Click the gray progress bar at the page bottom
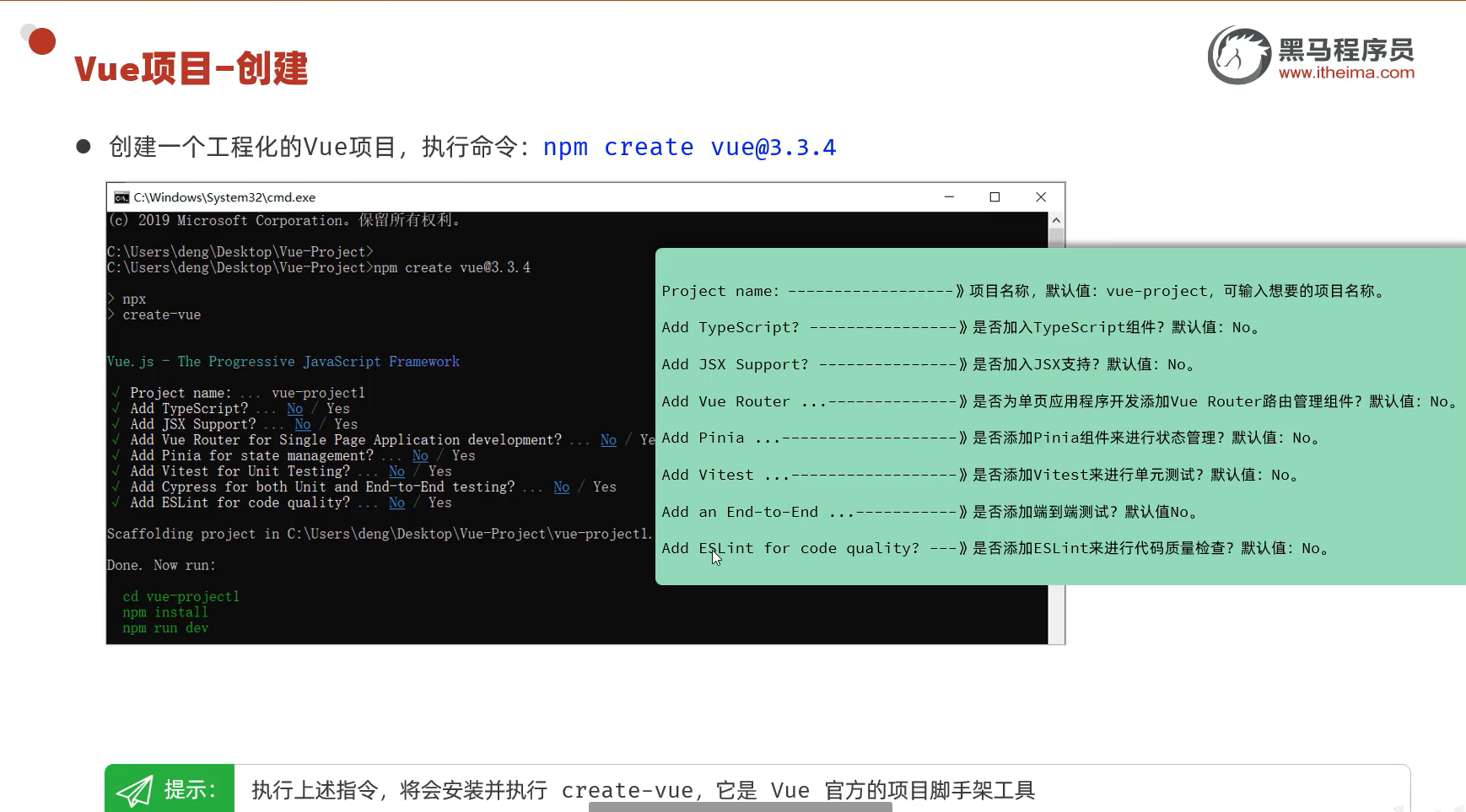 click(740, 807)
